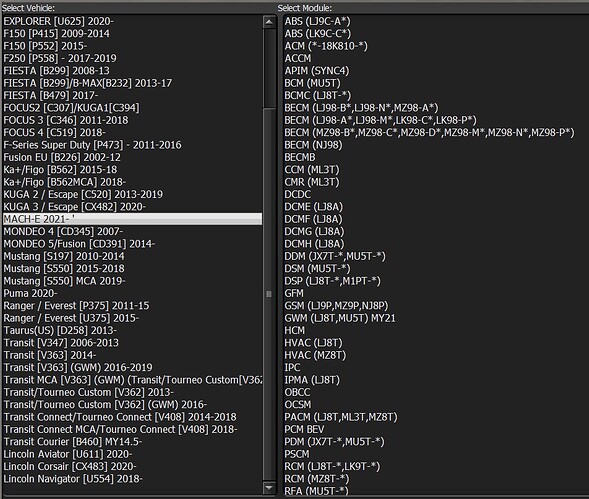Select BECM (NJ98) module
The image size is (589, 499).
(x=313, y=145)
